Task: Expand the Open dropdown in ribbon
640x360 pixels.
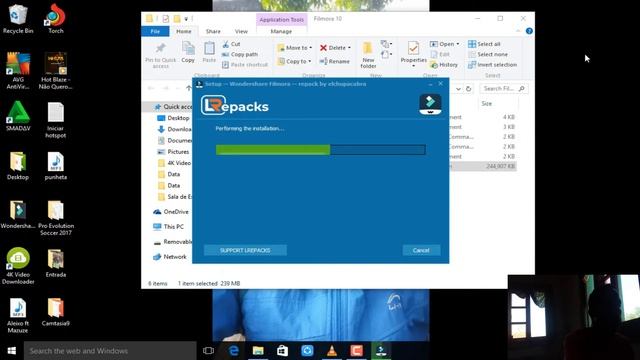Action: point(458,44)
